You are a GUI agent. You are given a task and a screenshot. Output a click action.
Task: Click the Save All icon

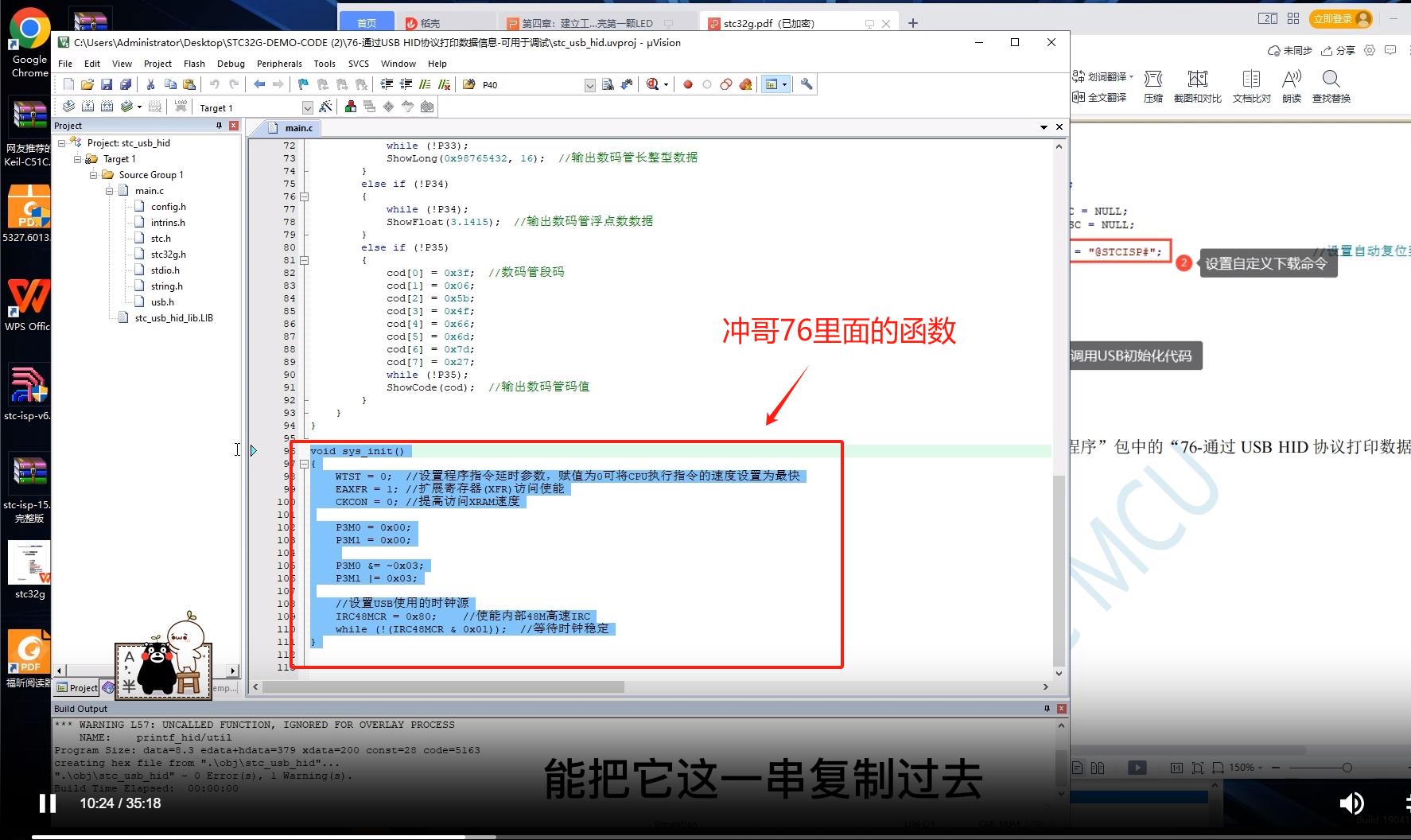[x=126, y=84]
